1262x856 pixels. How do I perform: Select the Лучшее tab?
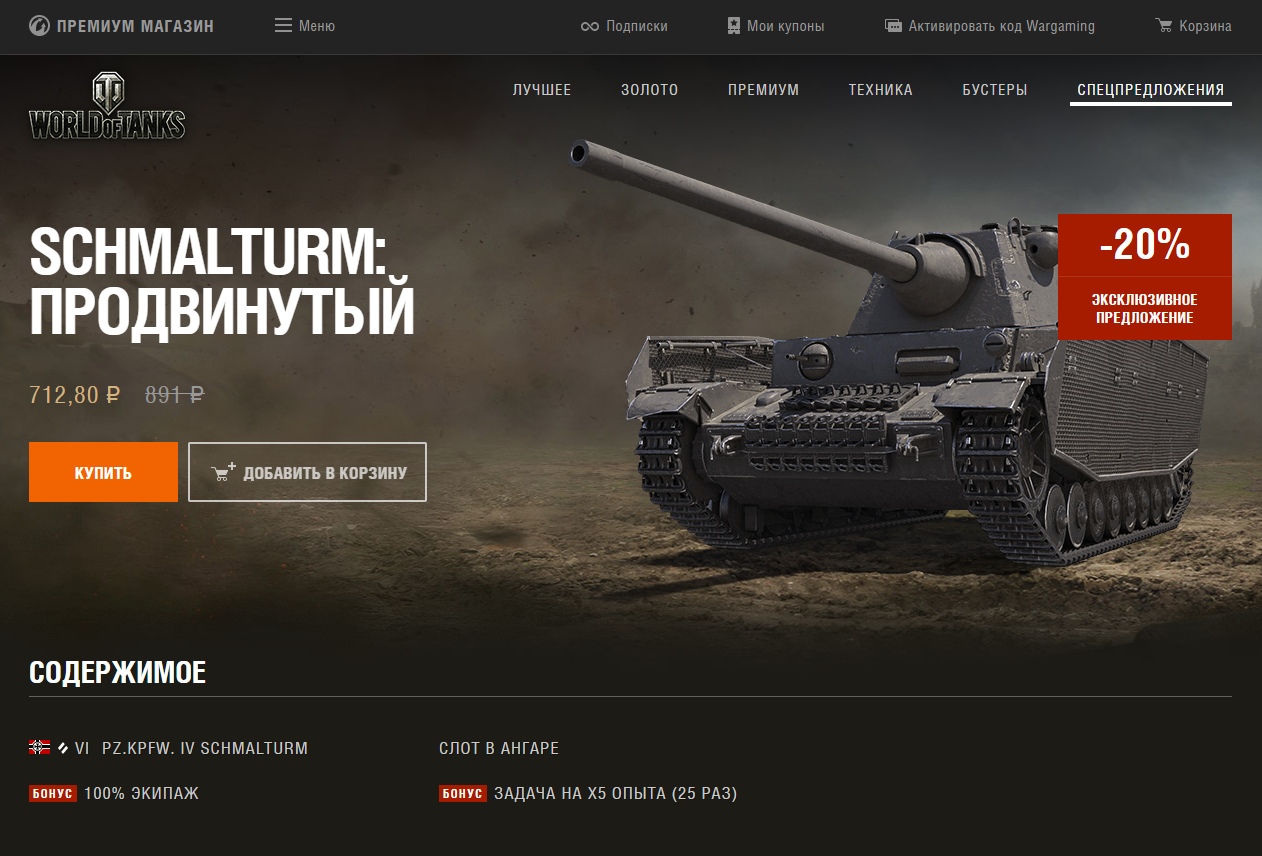pyautogui.click(x=542, y=90)
